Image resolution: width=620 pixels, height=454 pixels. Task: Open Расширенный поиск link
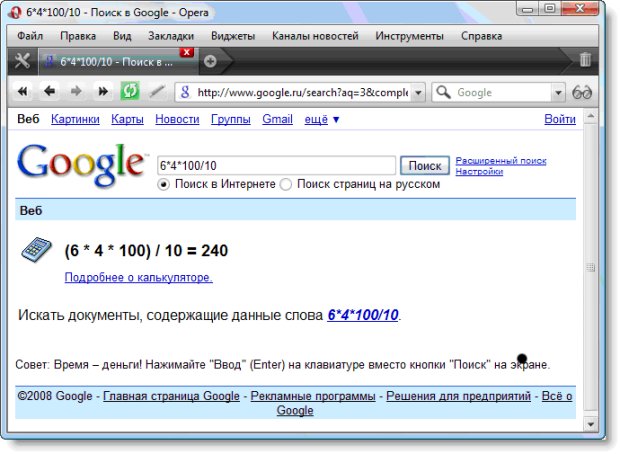click(x=501, y=161)
